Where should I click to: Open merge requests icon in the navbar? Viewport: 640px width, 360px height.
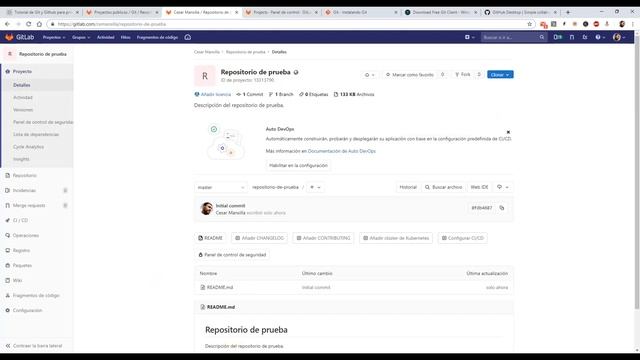click(572, 37)
